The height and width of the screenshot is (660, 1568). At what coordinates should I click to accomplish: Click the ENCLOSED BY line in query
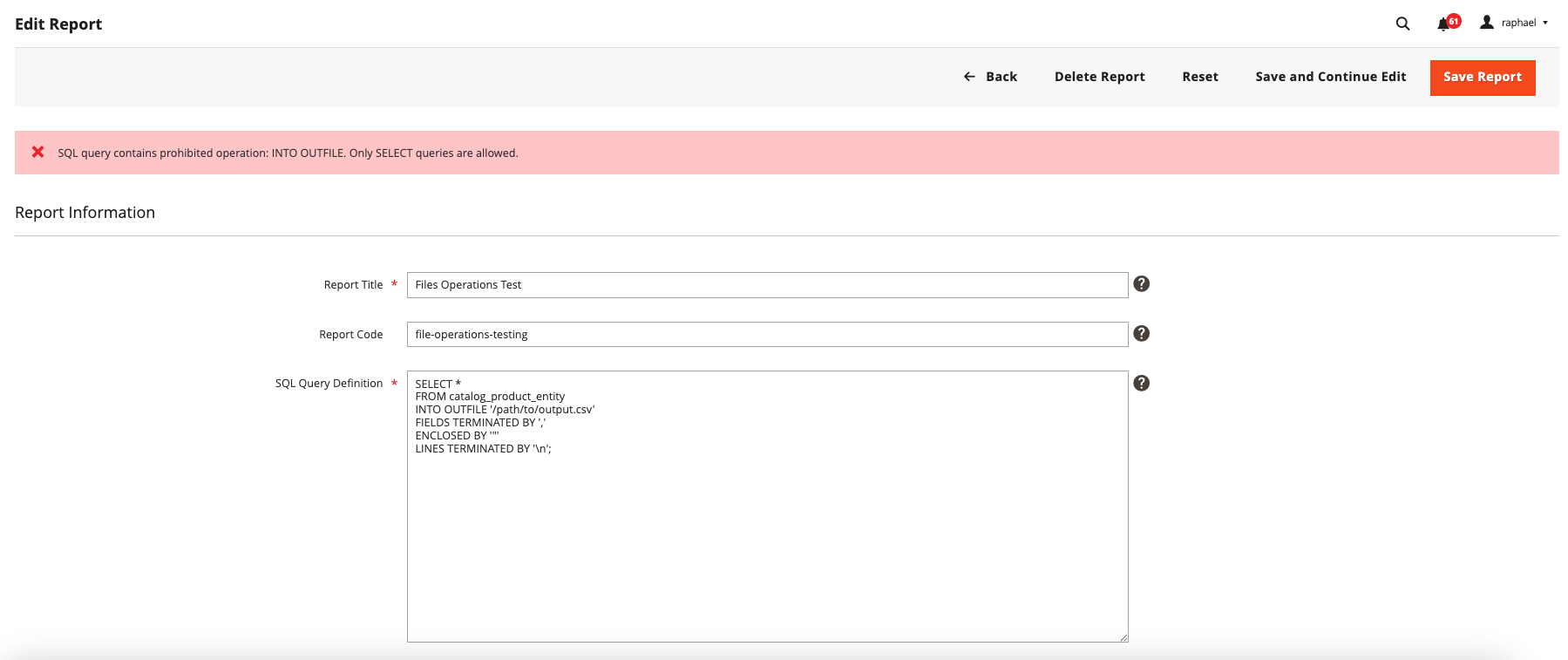tap(457, 436)
